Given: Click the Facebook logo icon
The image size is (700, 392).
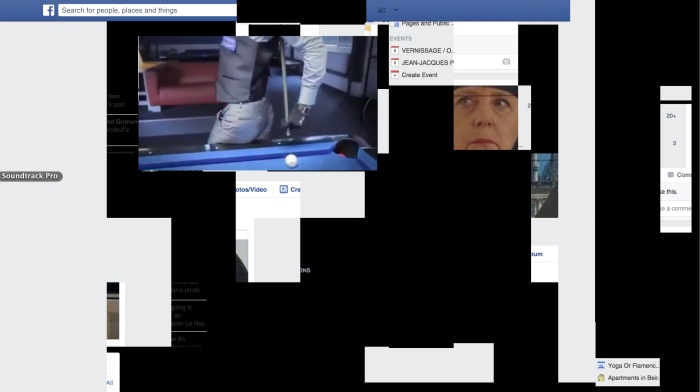Looking at the screenshot, I should (x=49, y=10).
